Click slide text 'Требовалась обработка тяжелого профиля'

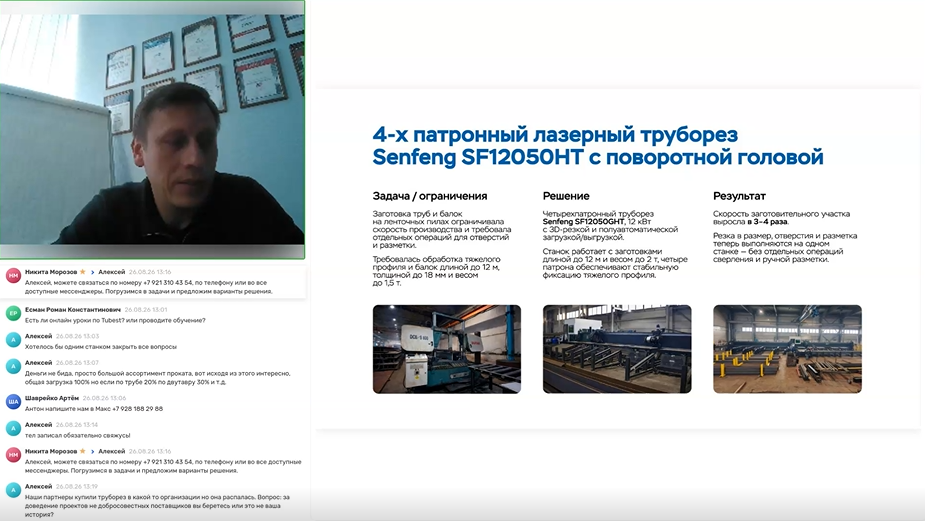(436, 263)
